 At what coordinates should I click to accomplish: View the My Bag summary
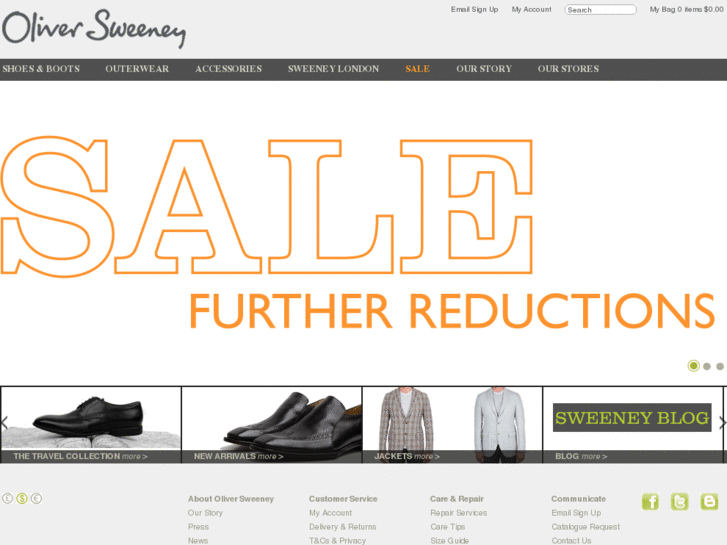pos(686,9)
